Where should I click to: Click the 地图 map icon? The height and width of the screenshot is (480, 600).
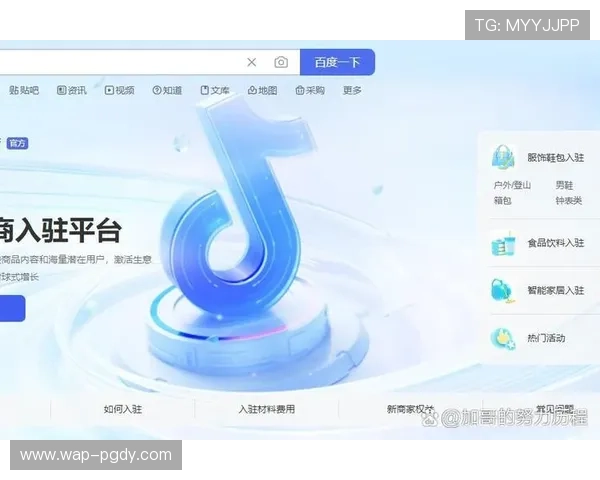pyautogui.click(x=252, y=90)
